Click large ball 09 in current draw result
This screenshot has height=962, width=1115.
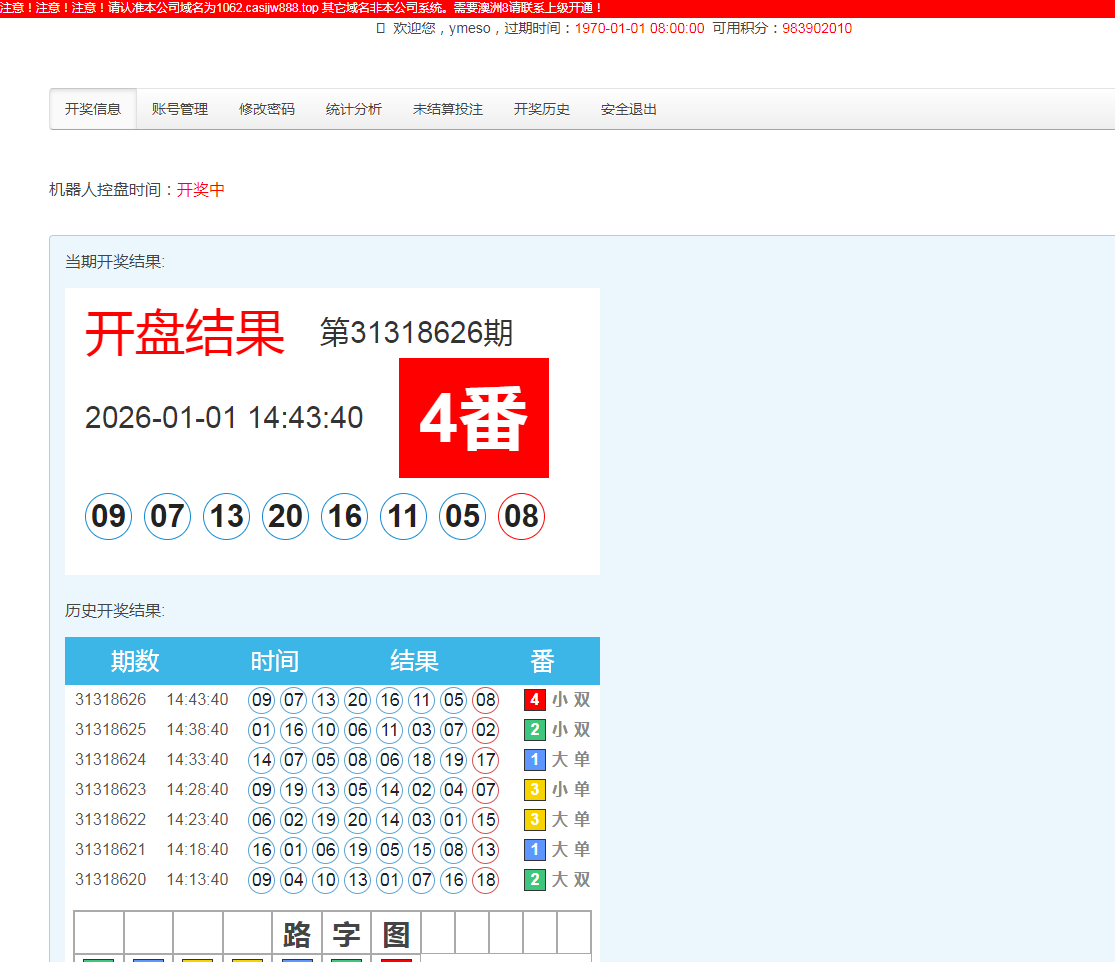108,516
